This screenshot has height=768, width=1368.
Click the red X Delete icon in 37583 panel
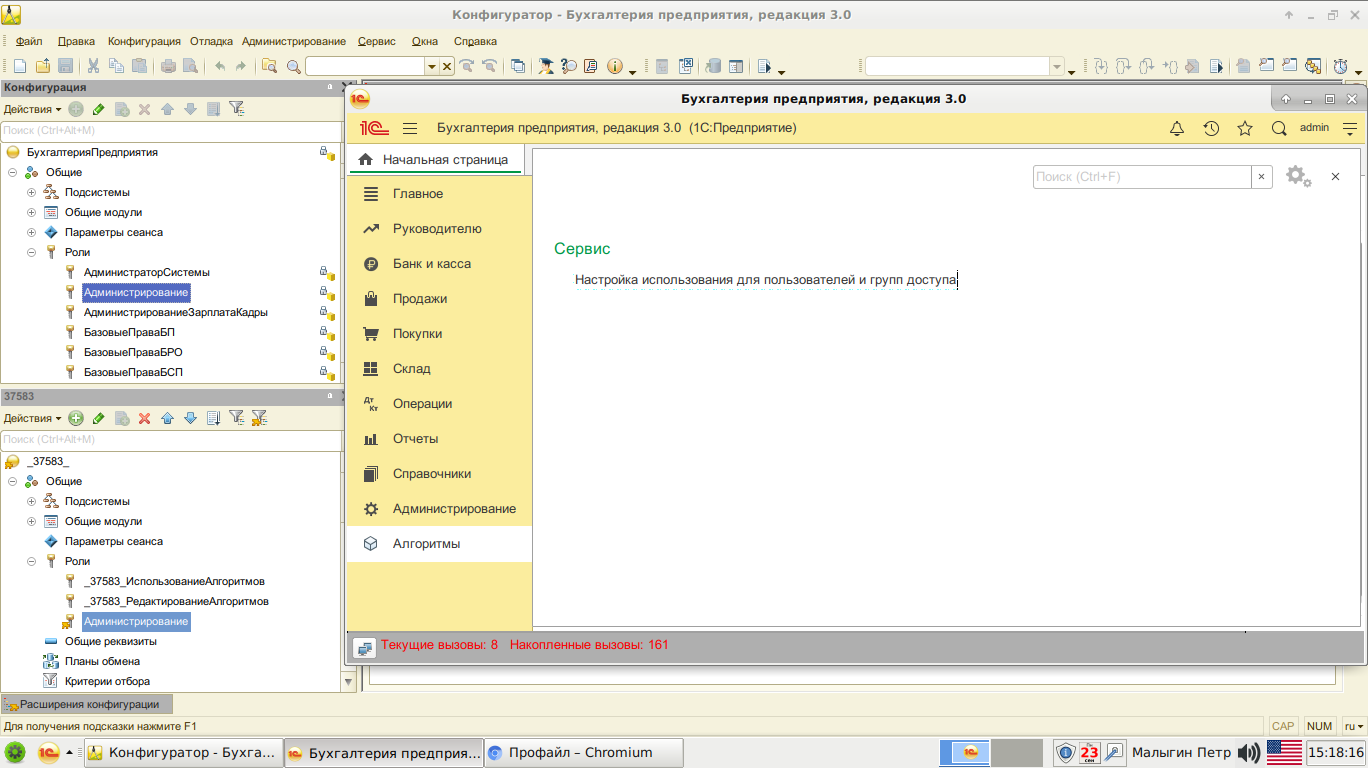pyautogui.click(x=144, y=418)
